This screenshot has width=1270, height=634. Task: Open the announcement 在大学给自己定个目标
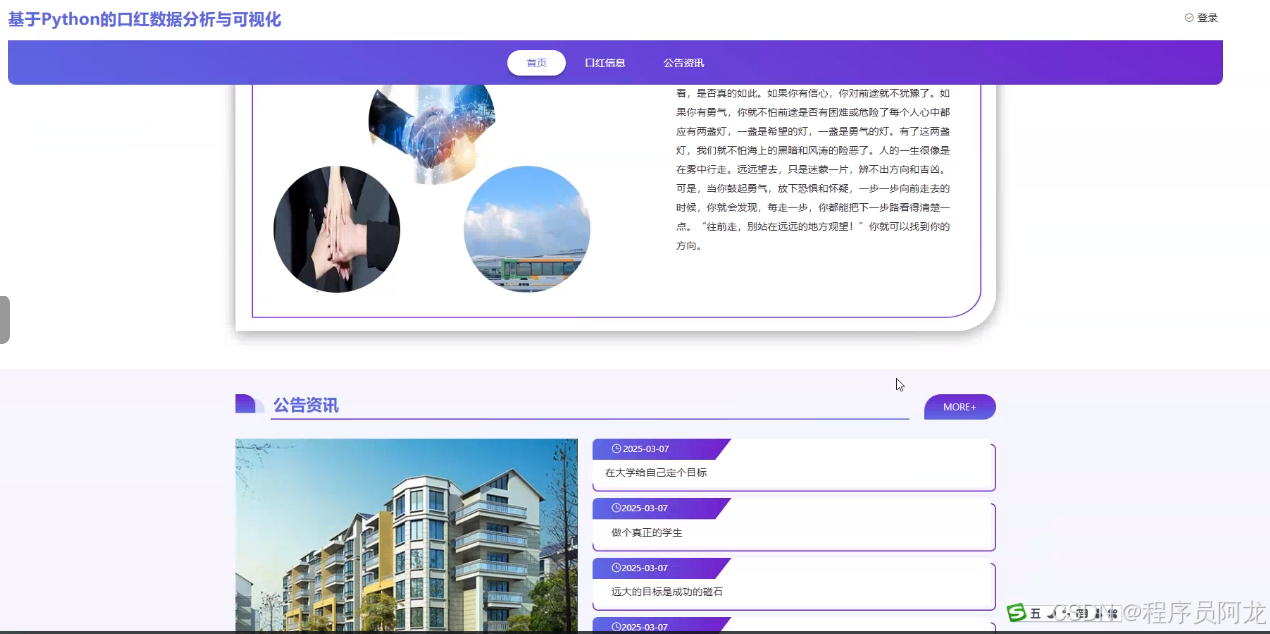coord(656,472)
